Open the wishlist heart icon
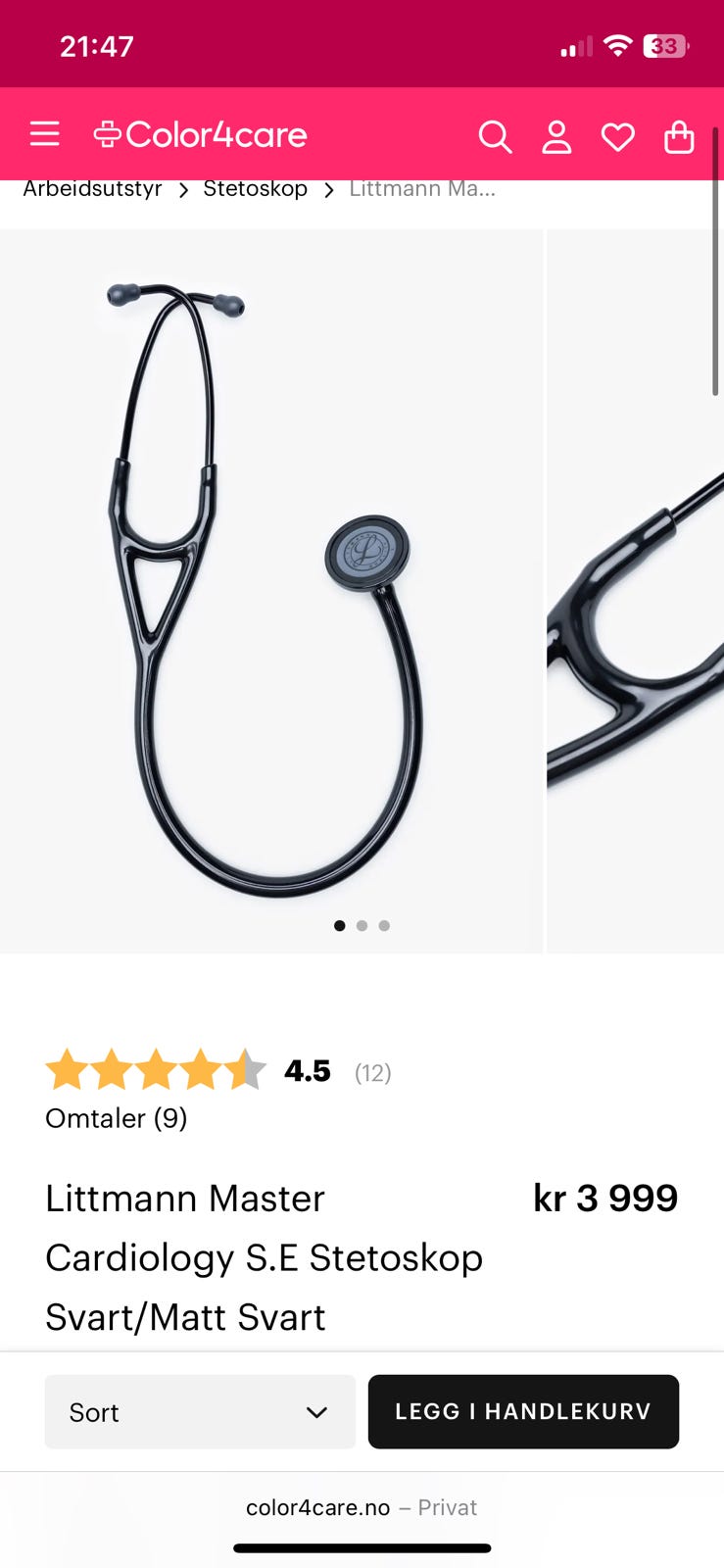This screenshot has height=1568, width=724. tap(617, 137)
